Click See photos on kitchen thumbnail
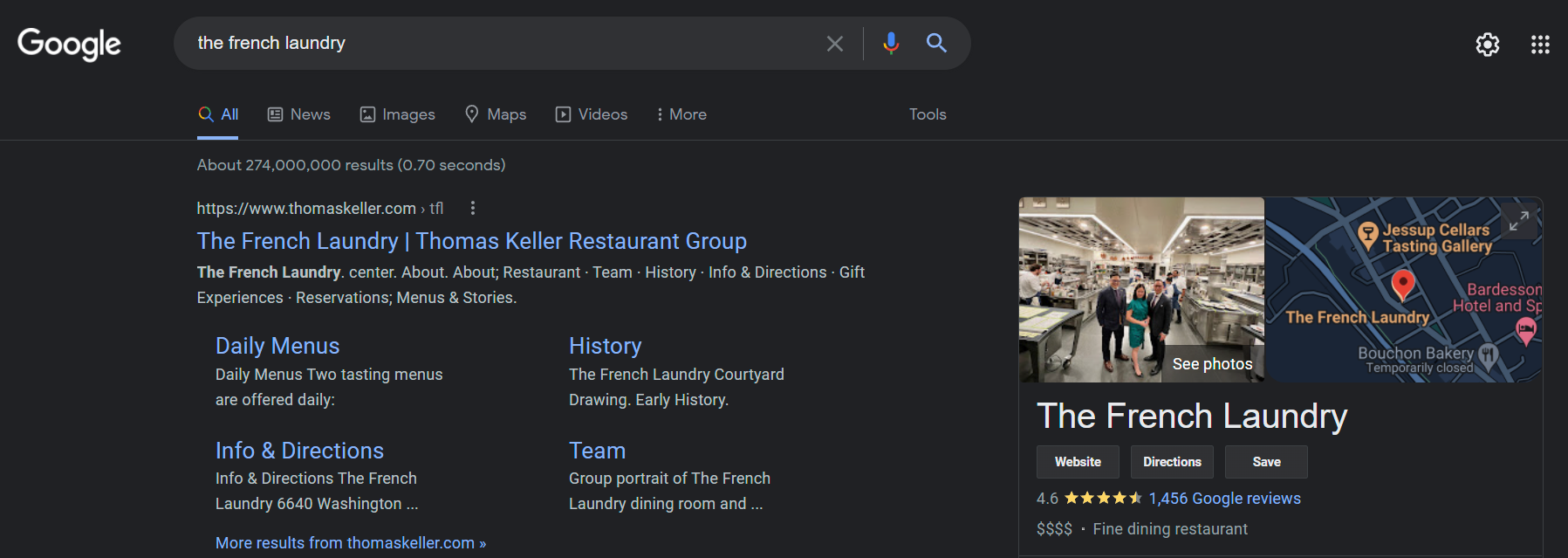Image resolution: width=1568 pixels, height=558 pixels. click(x=1211, y=364)
